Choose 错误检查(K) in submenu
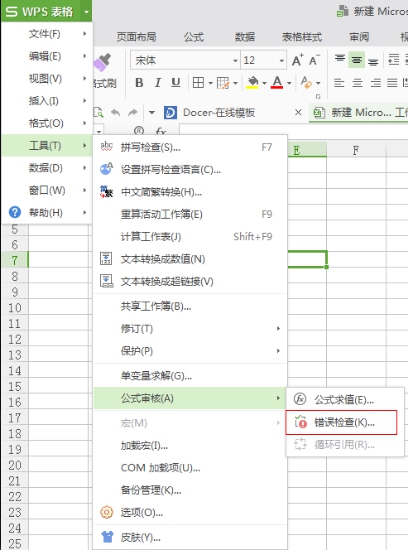The width and height of the screenshot is (409, 551). (x=342, y=422)
